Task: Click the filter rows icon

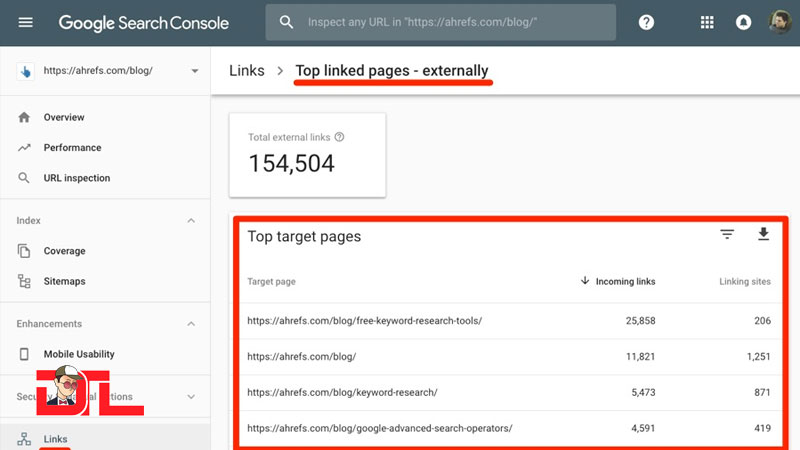Action: tap(727, 235)
